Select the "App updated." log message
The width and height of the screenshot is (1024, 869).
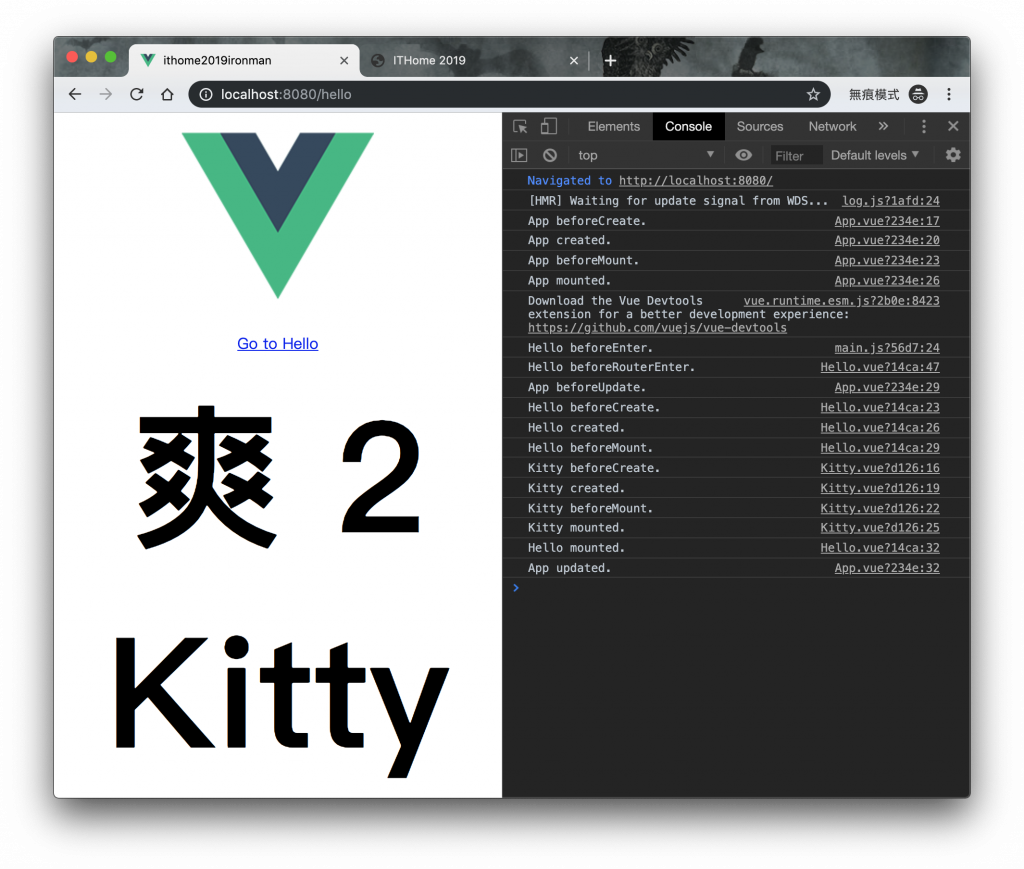point(569,568)
